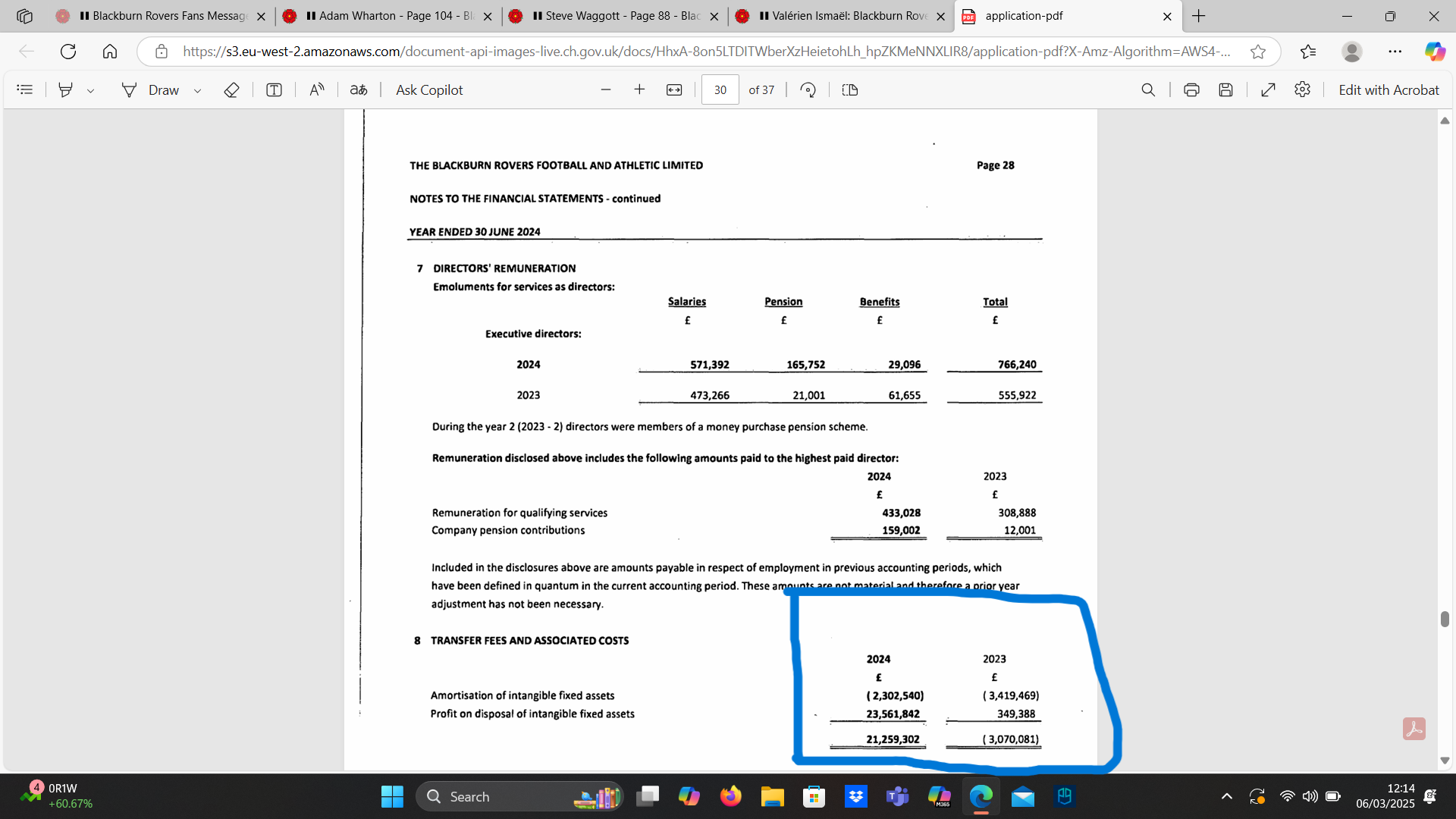Click Edit with Acrobat

(1389, 89)
